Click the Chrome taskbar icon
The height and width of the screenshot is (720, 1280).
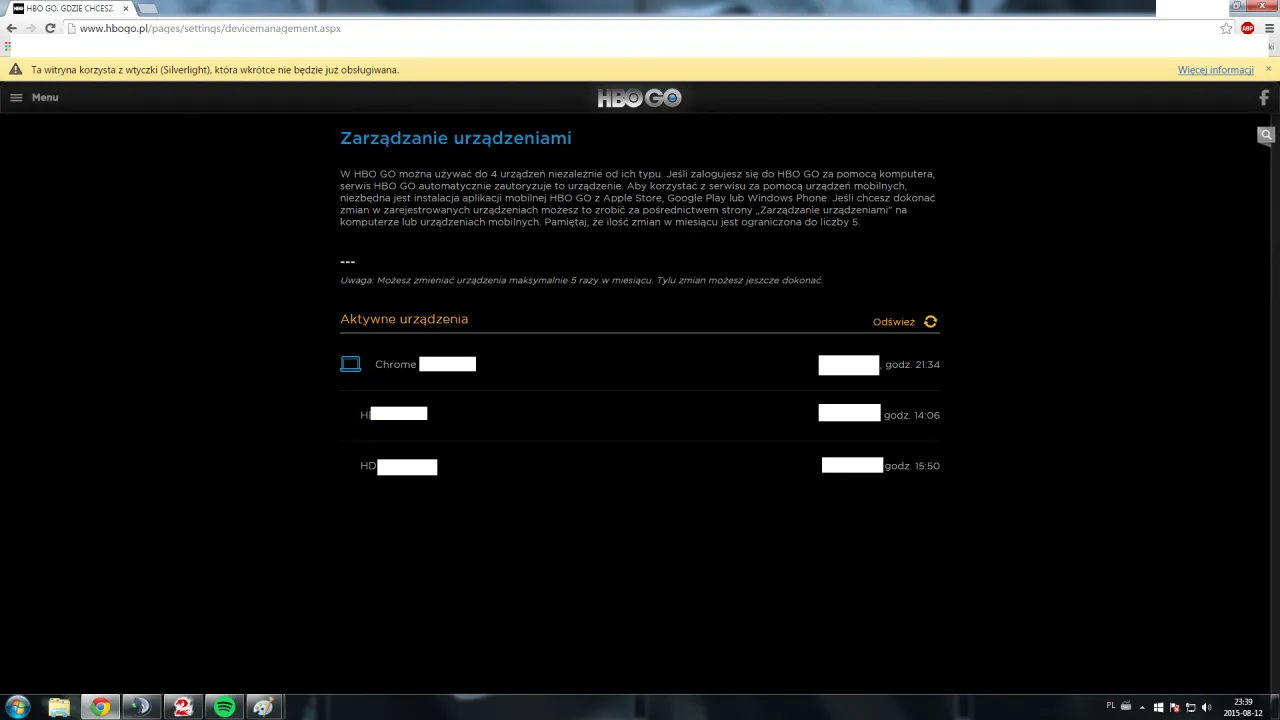click(x=100, y=707)
